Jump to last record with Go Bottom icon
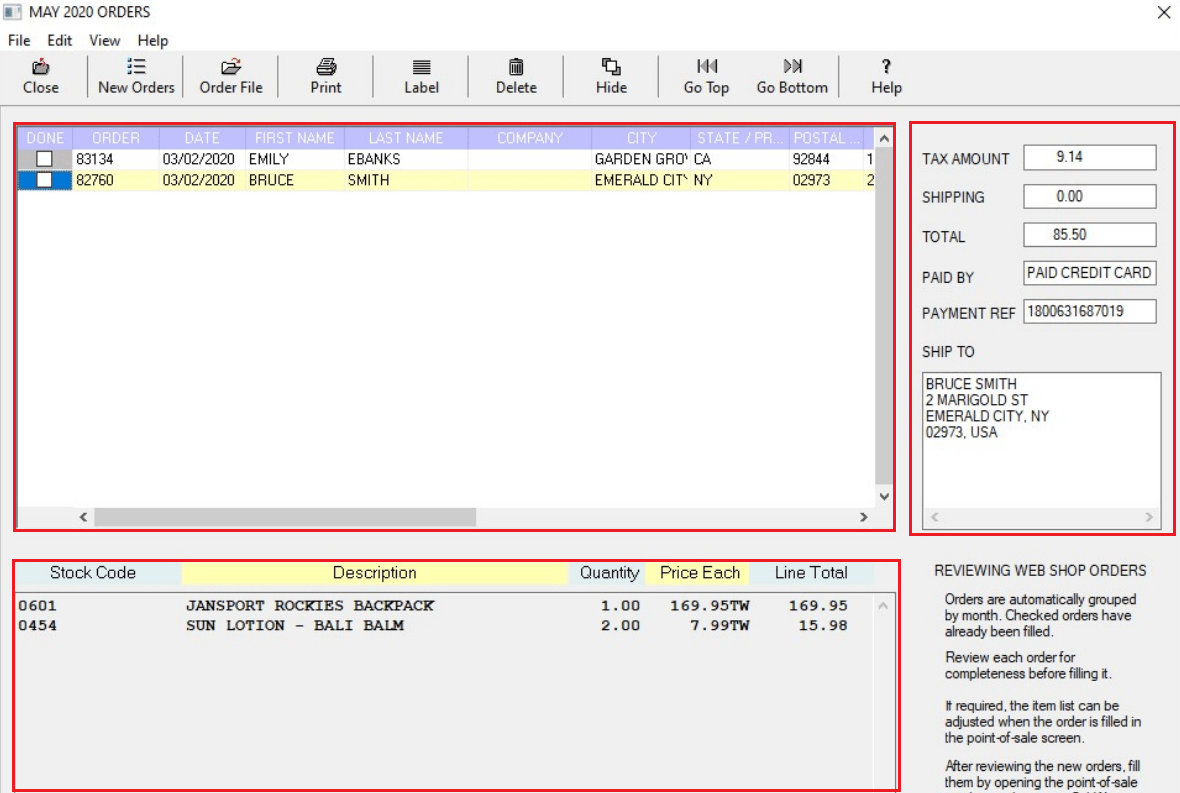1180x793 pixels. click(791, 75)
